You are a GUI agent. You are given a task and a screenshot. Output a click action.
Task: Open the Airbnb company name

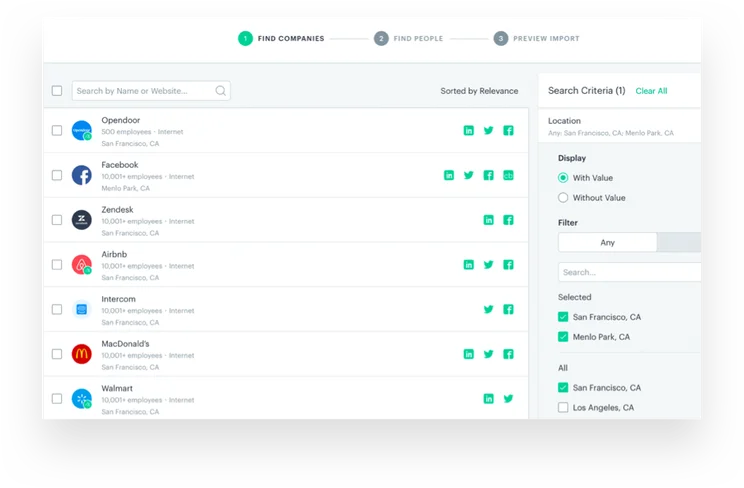click(x=114, y=254)
